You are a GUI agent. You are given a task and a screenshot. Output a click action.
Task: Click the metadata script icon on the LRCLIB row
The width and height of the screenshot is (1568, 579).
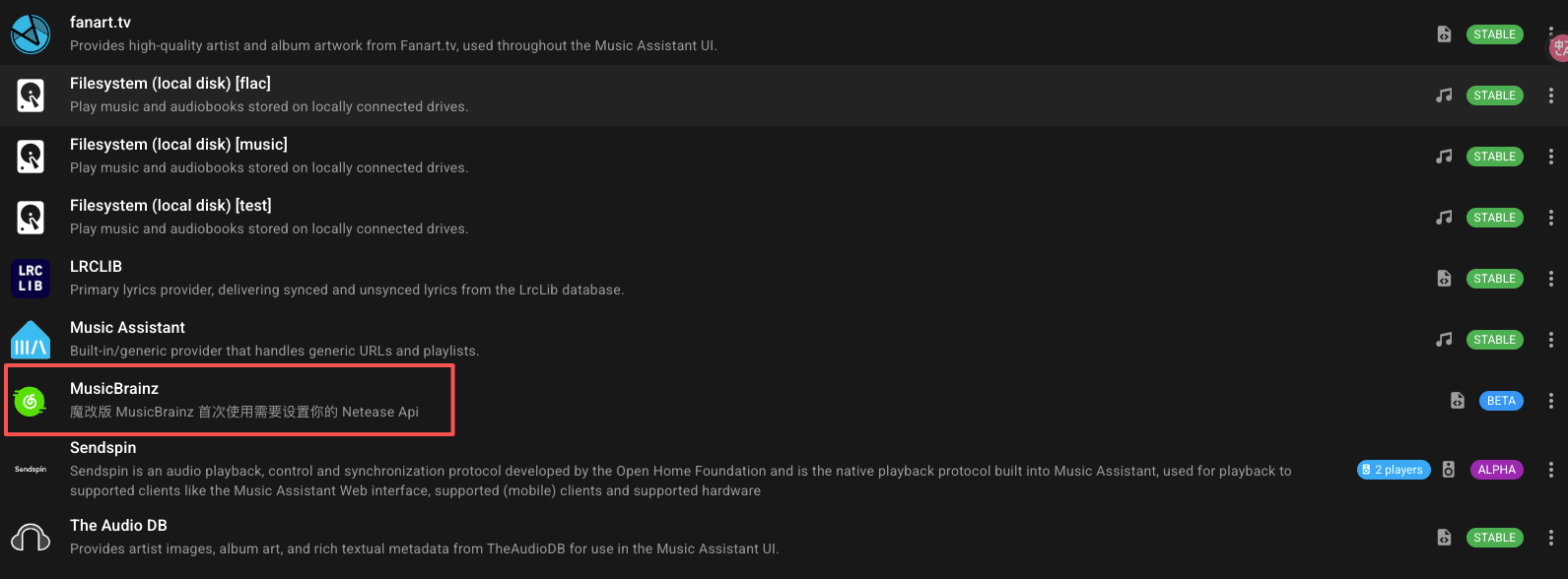pyautogui.click(x=1444, y=278)
